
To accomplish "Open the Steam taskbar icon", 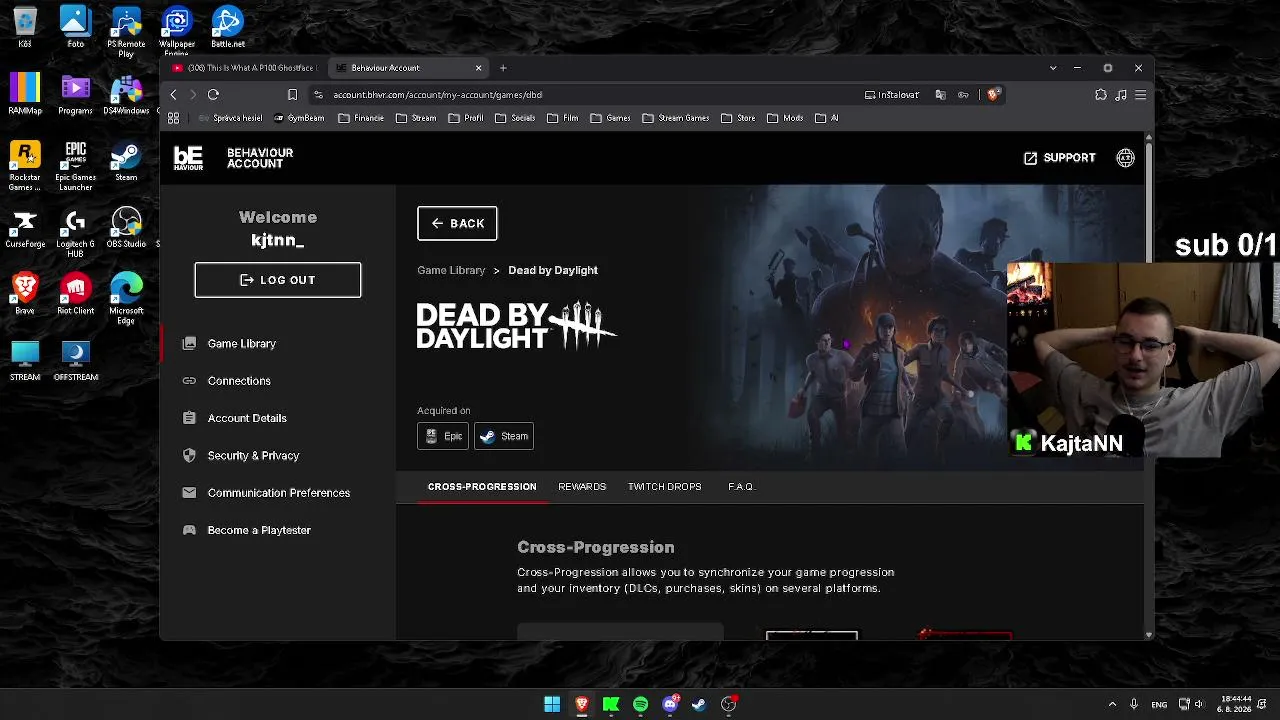I will tap(699, 704).
